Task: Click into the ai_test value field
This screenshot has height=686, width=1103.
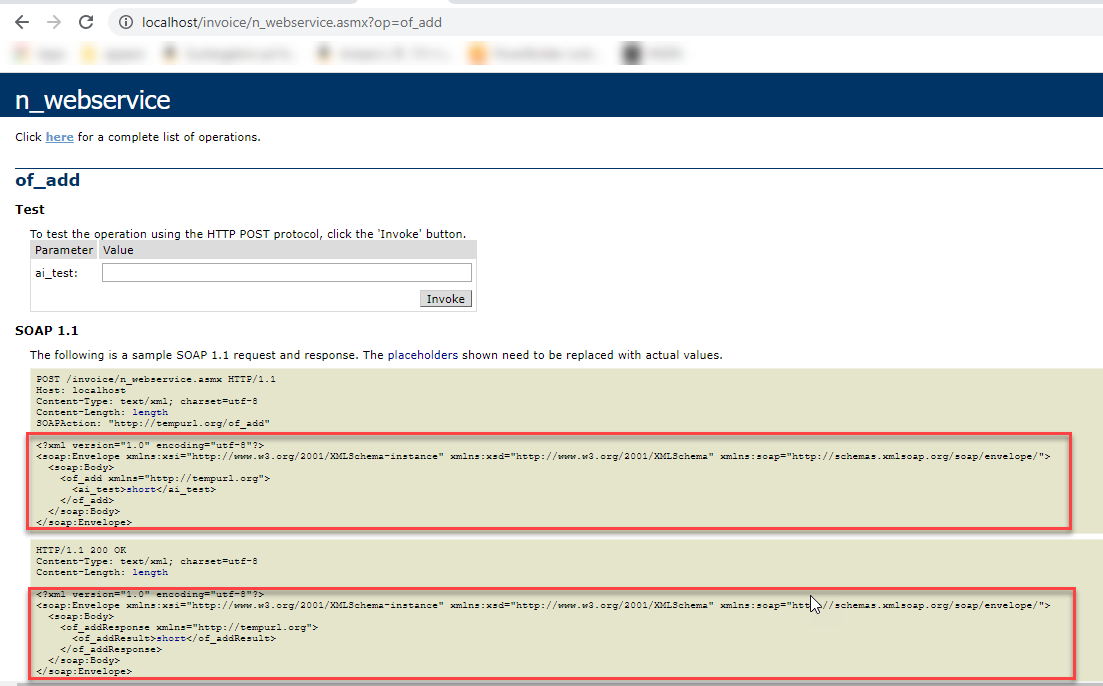Action: 286,273
